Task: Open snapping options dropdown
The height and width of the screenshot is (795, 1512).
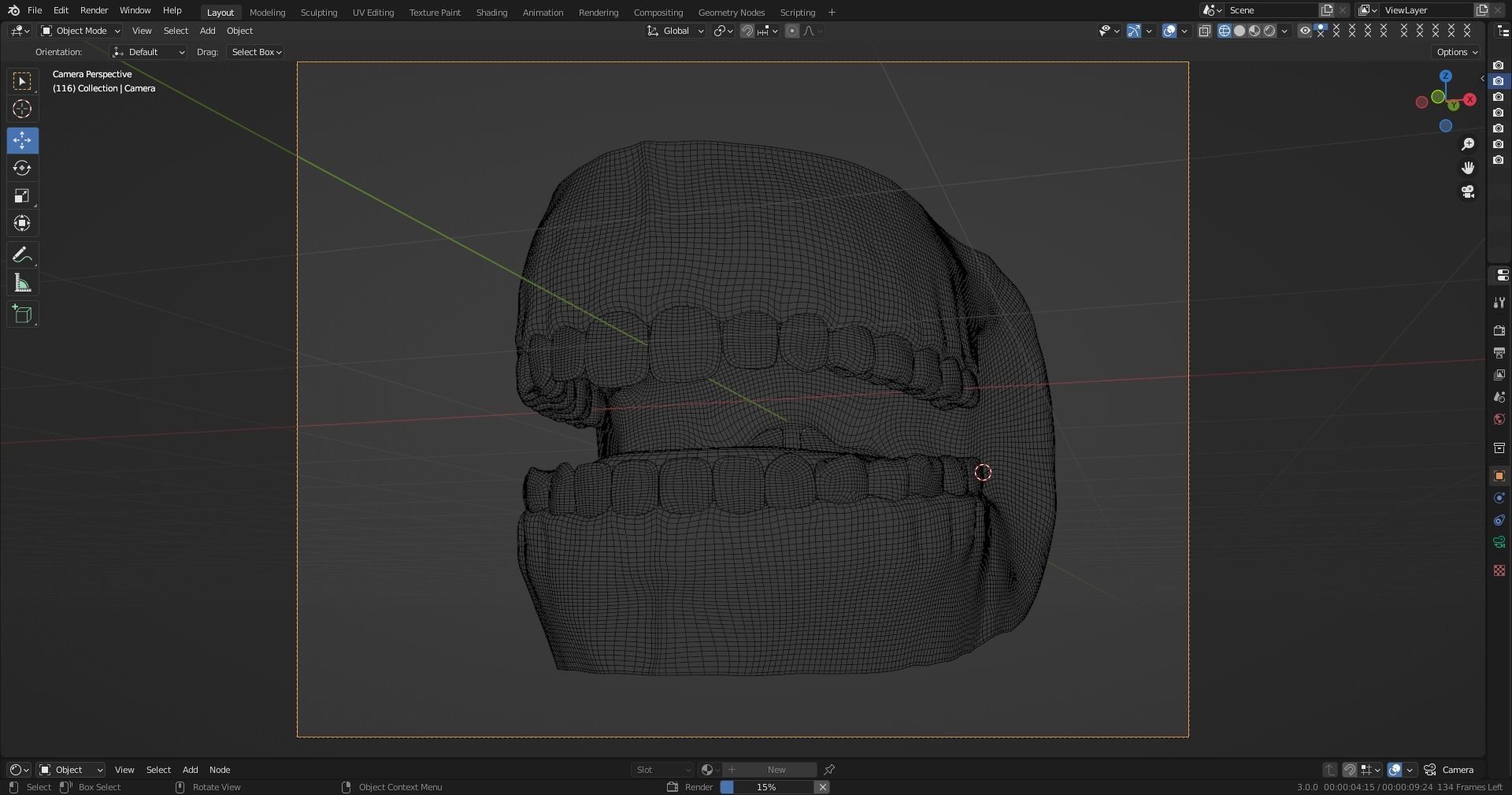Action: click(768, 31)
